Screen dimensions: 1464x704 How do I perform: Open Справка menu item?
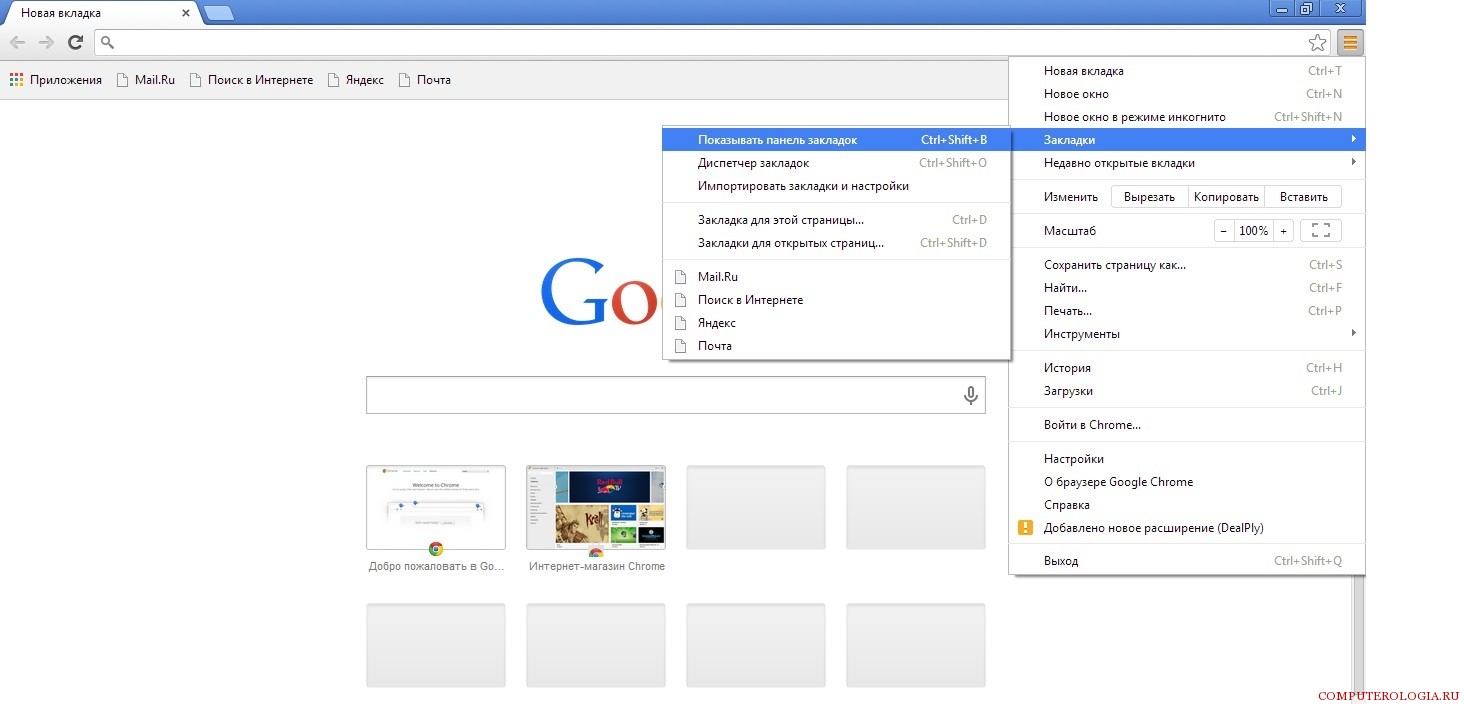(x=1187, y=505)
